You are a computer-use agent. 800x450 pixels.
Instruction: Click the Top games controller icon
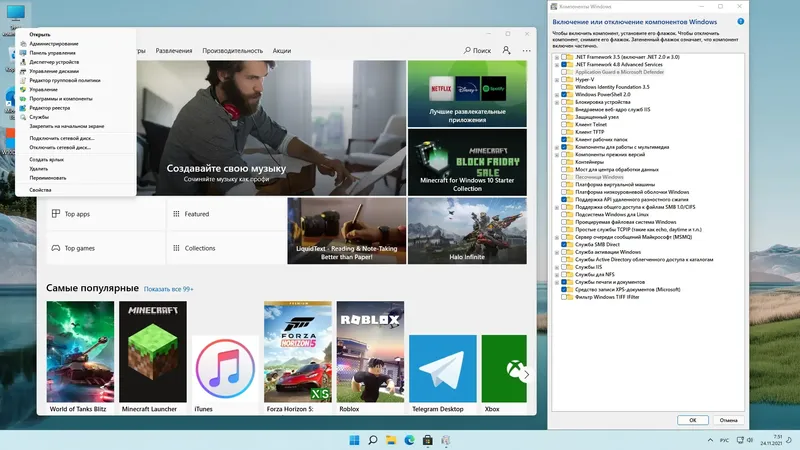(56, 248)
